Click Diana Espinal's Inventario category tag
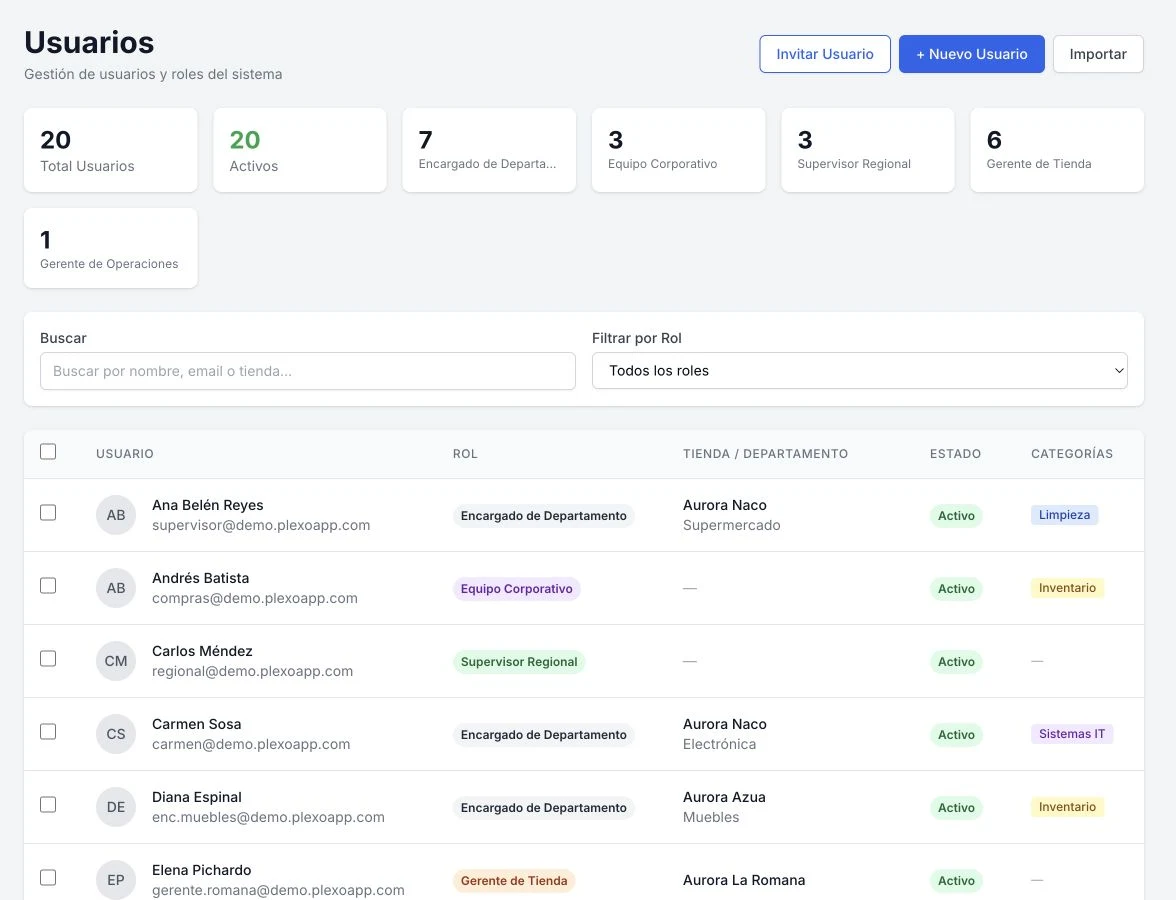The width and height of the screenshot is (1176, 900). 1067,807
